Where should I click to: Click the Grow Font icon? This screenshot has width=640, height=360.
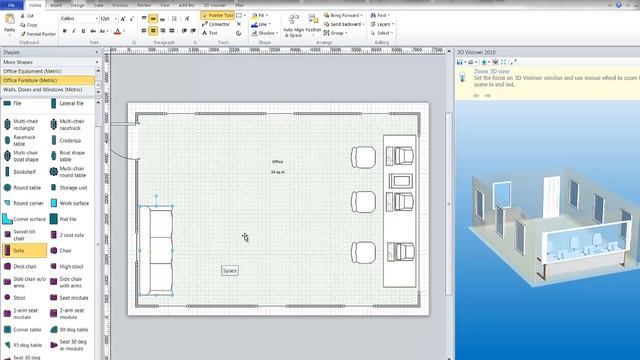point(123,19)
